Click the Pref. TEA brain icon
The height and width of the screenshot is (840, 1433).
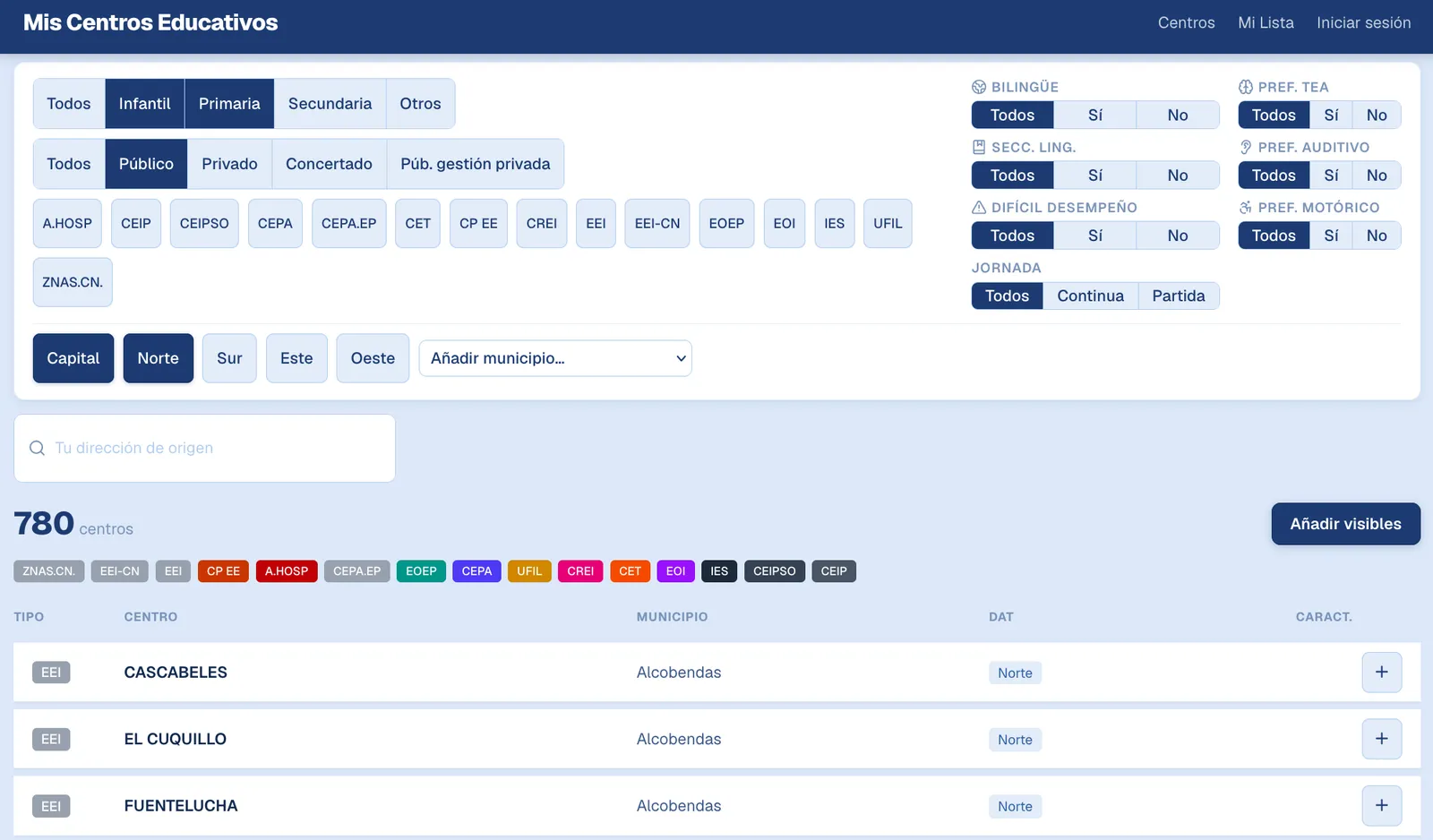pos(1246,87)
